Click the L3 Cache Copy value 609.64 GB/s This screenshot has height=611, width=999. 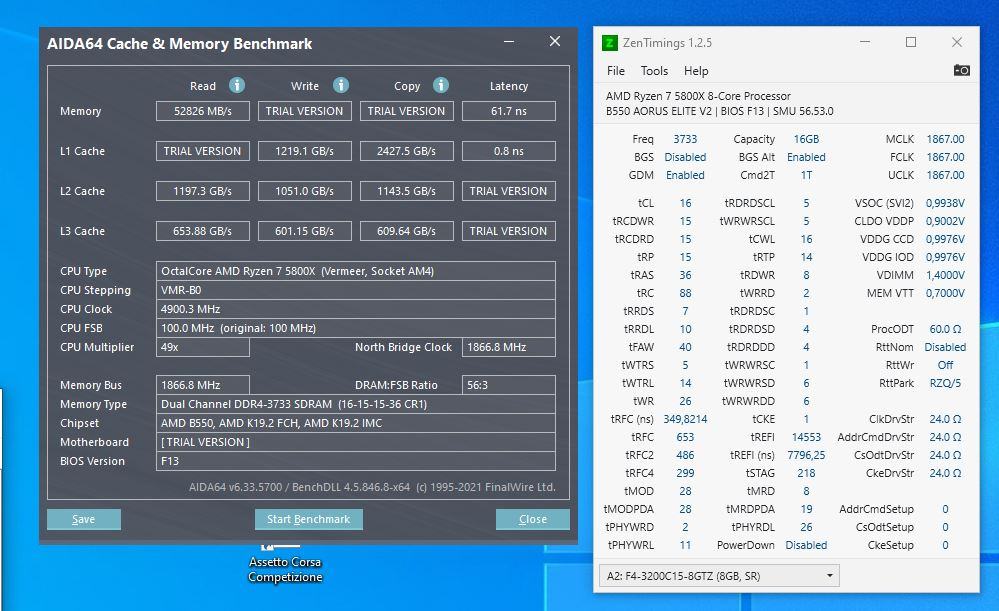pyautogui.click(x=406, y=231)
